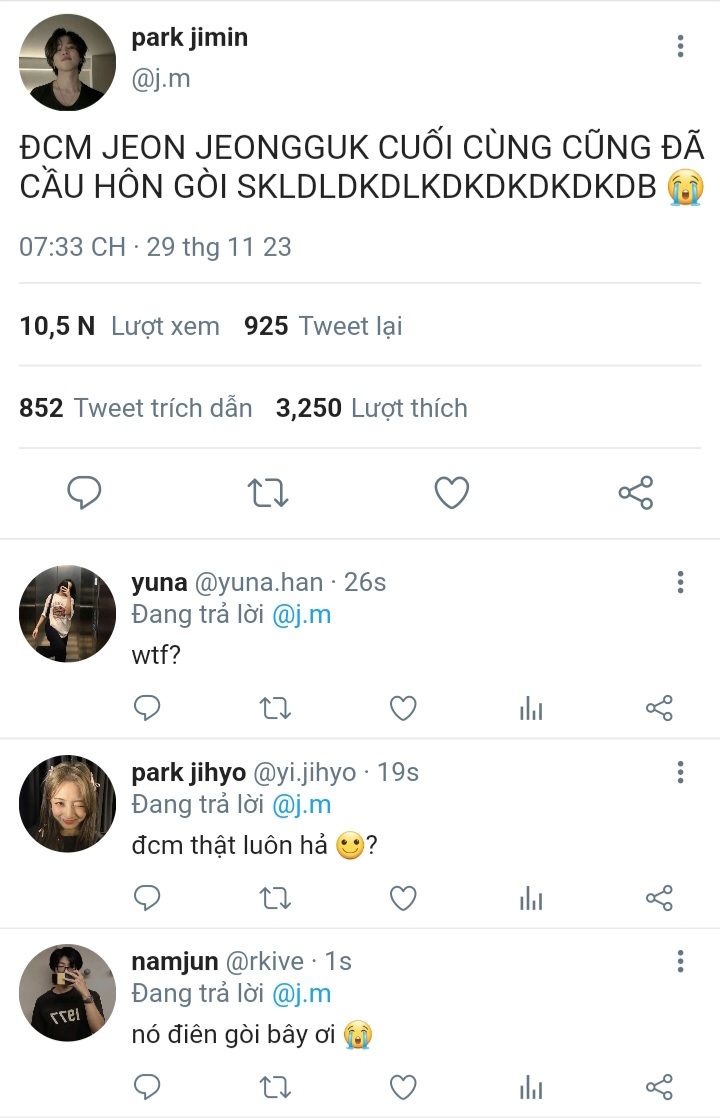This screenshot has height=1118, width=720.
Task: Open the 925 Tweet lại list
Action: click(x=323, y=326)
